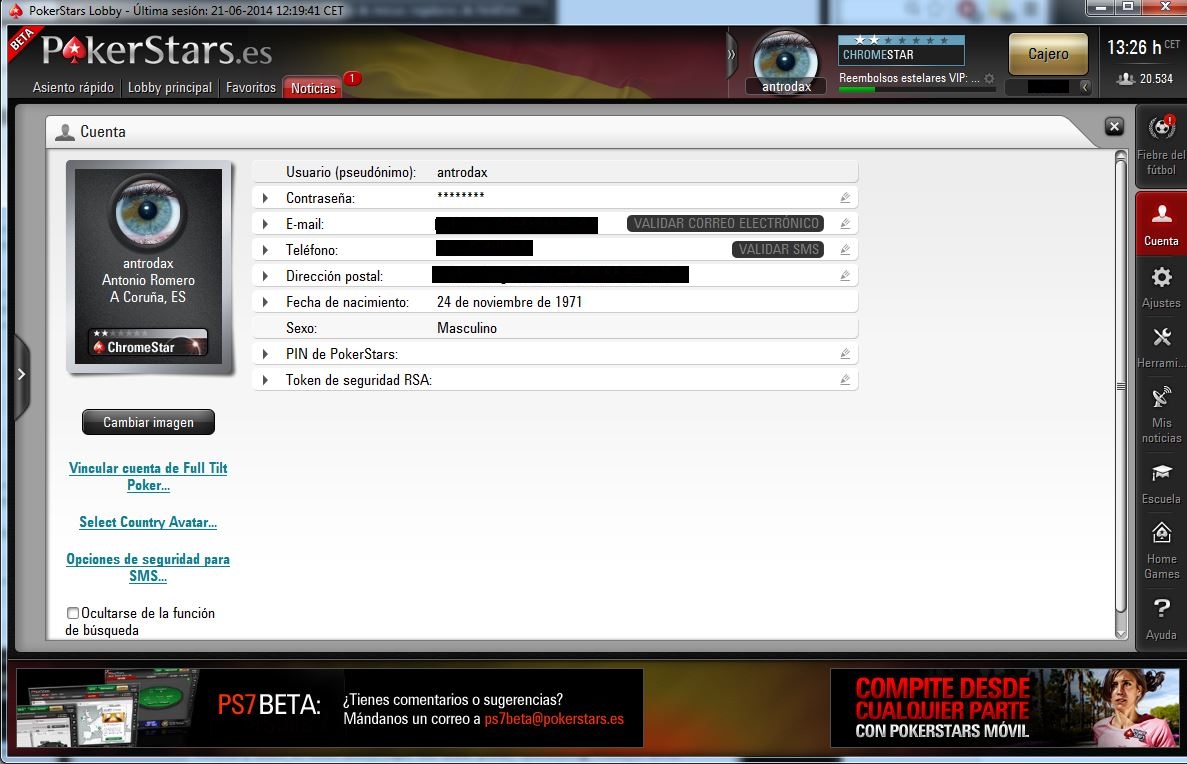Open Herramientas tools sidebar icon
The width and height of the screenshot is (1187, 764).
(x=1161, y=347)
